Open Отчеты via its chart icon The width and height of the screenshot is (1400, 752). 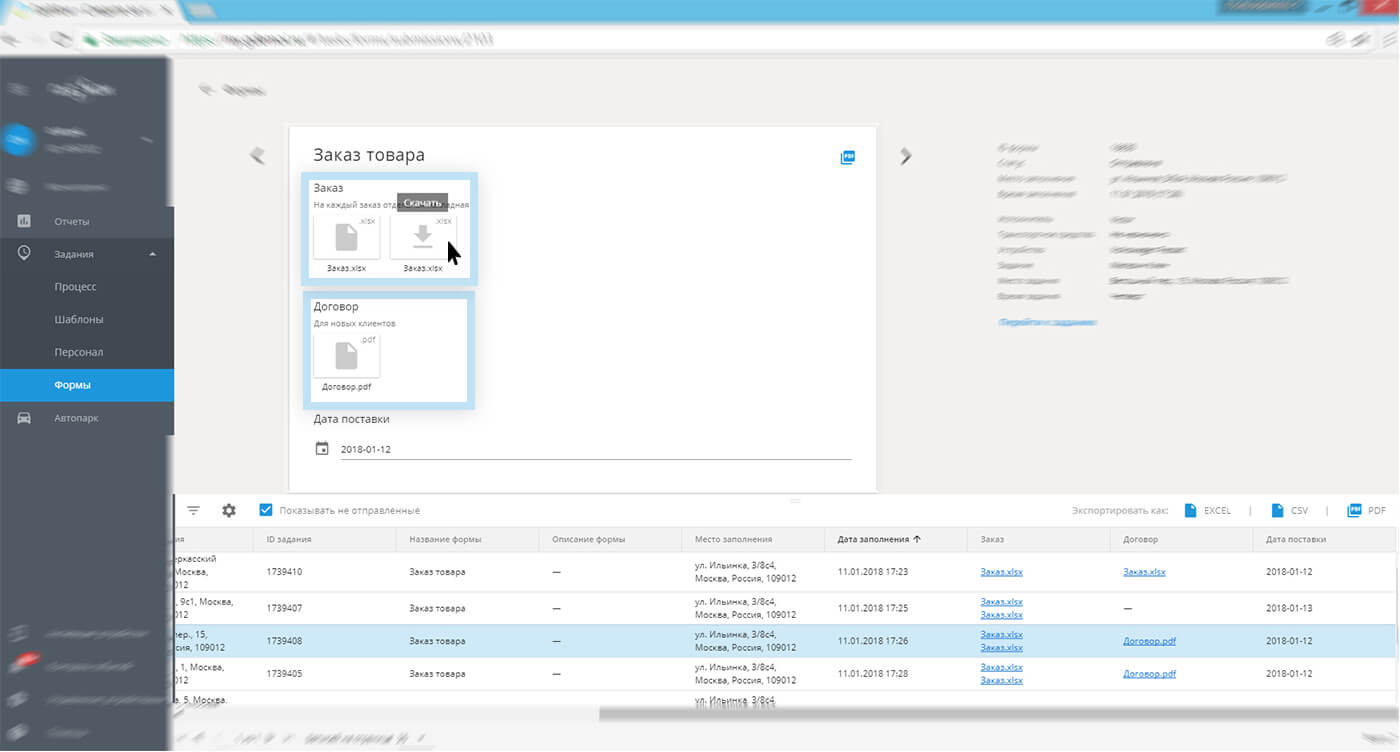24,221
